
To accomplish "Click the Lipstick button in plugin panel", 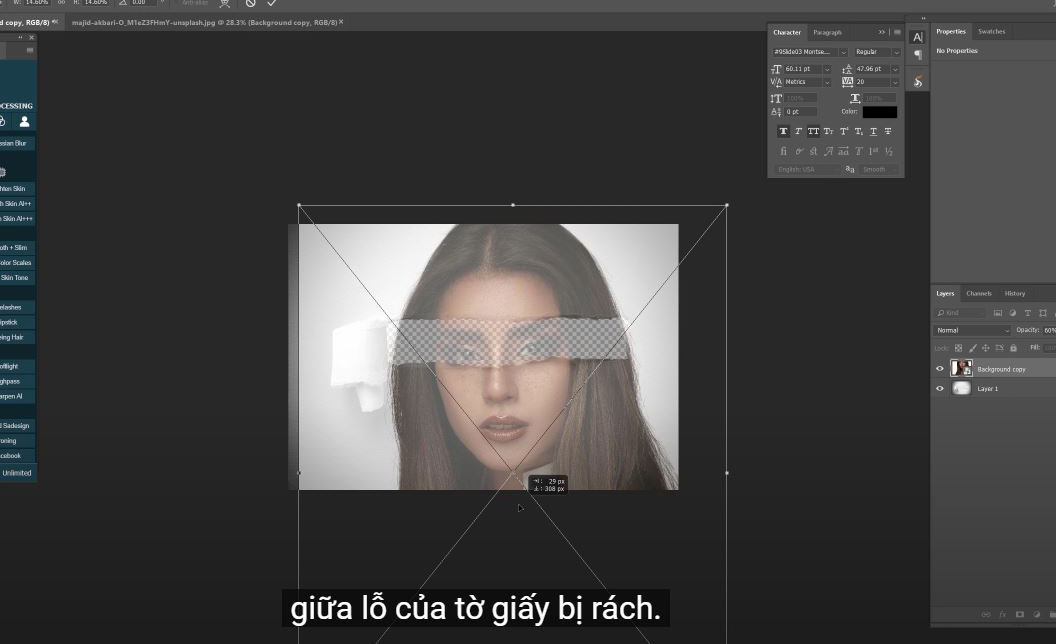I will pos(16,322).
